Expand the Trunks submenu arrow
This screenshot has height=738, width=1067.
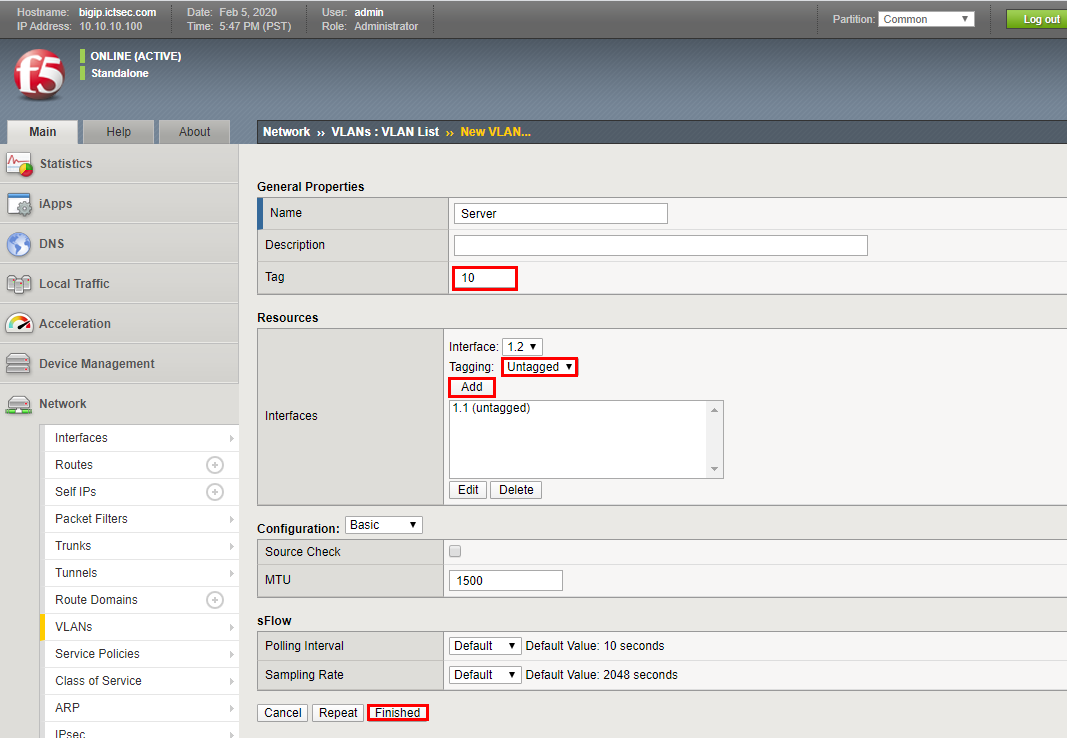(x=231, y=546)
